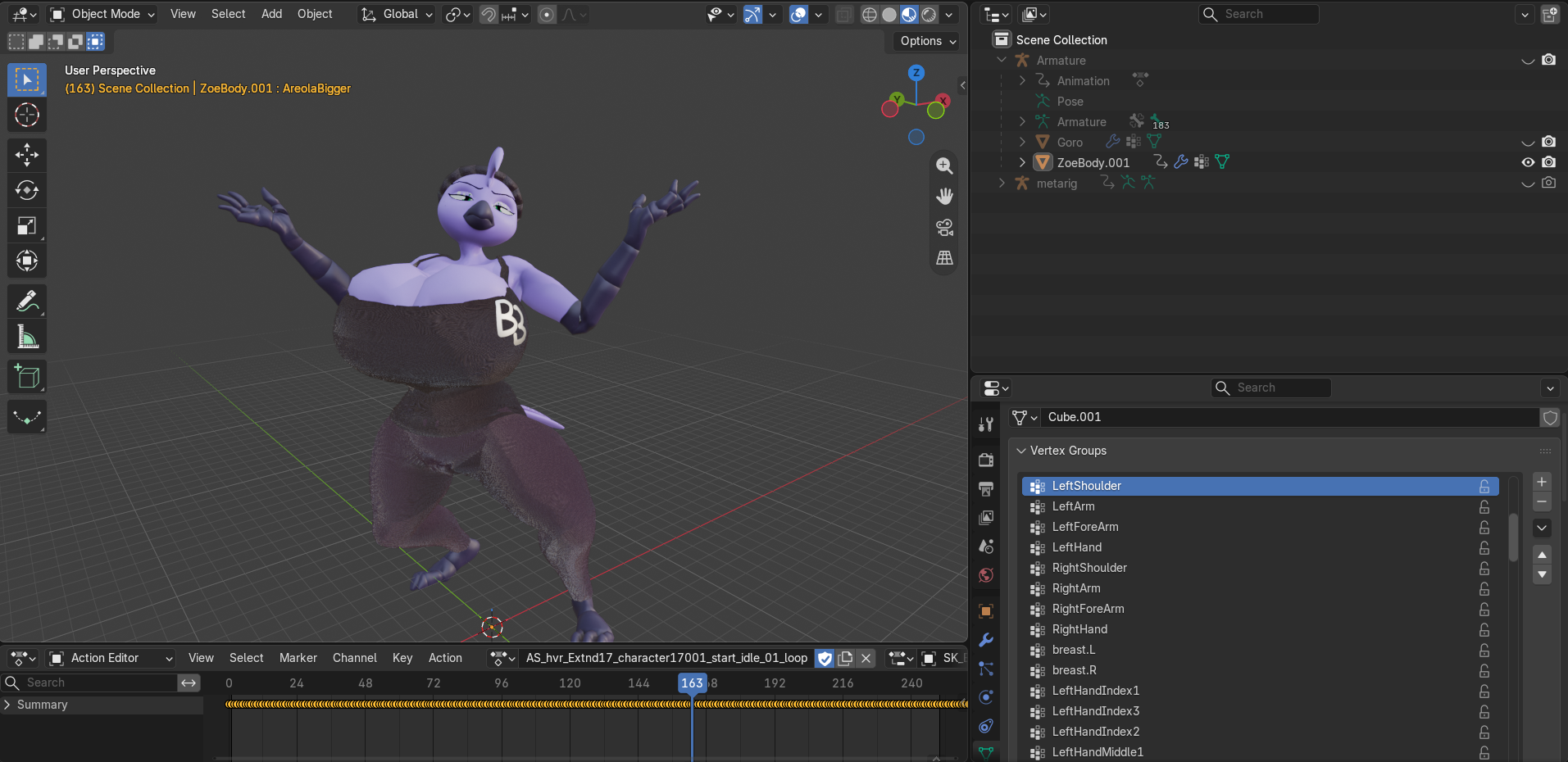The image size is (1568, 762).
Task: Switch viewport shading to wireframe
Action: 870,14
